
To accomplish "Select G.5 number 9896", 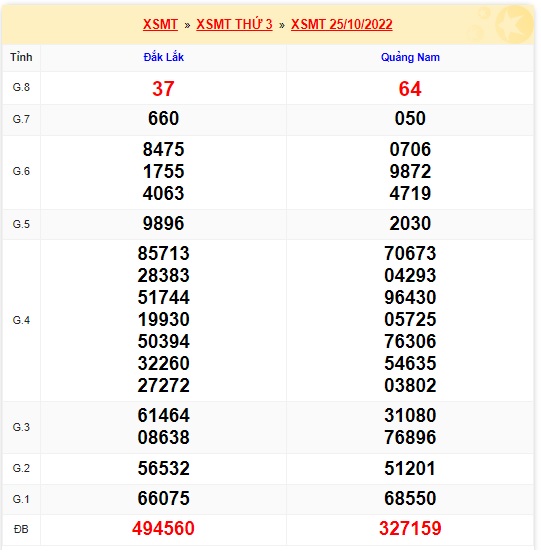I will (x=163, y=223).
